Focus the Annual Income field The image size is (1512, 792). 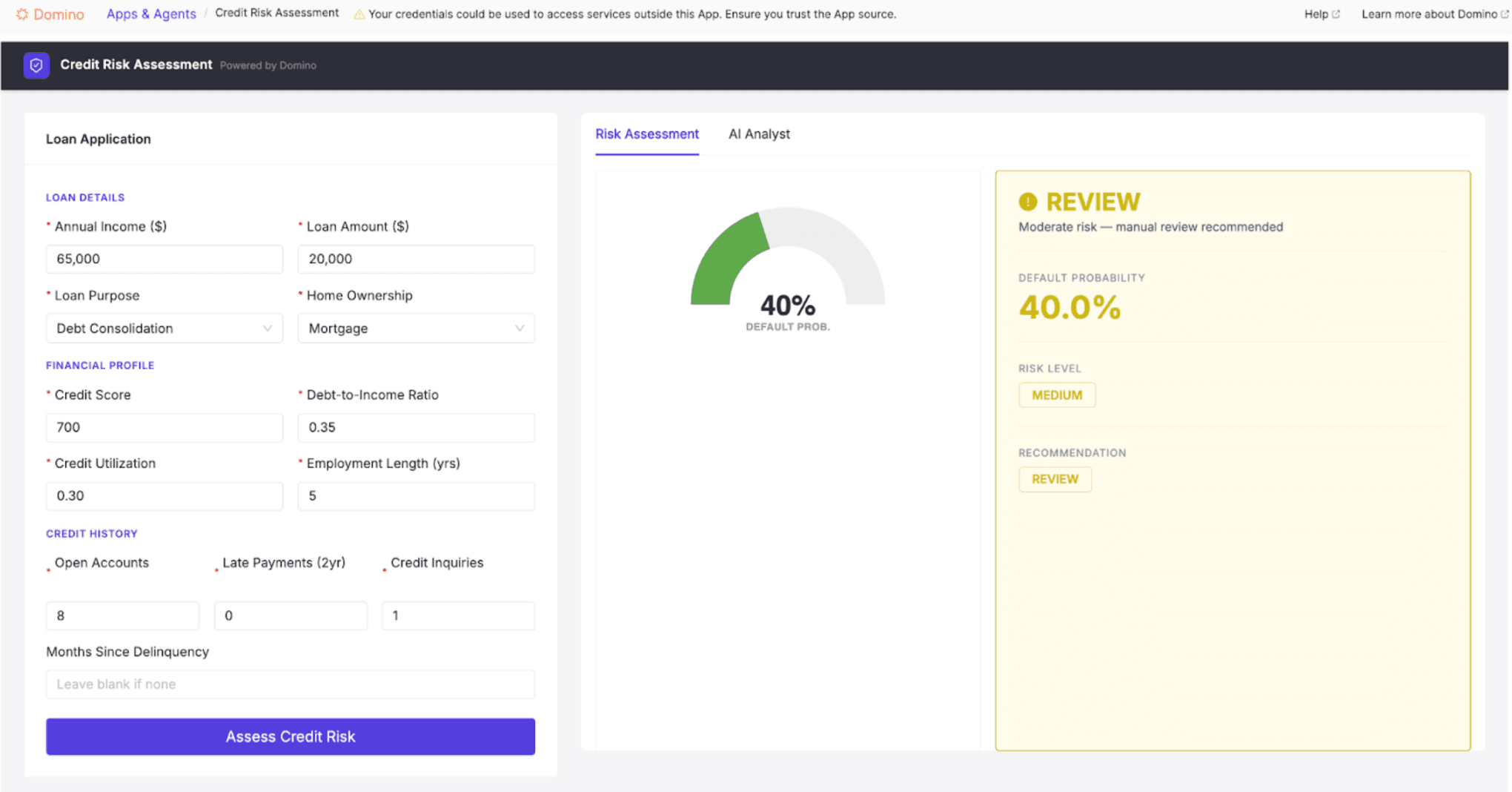click(x=165, y=259)
